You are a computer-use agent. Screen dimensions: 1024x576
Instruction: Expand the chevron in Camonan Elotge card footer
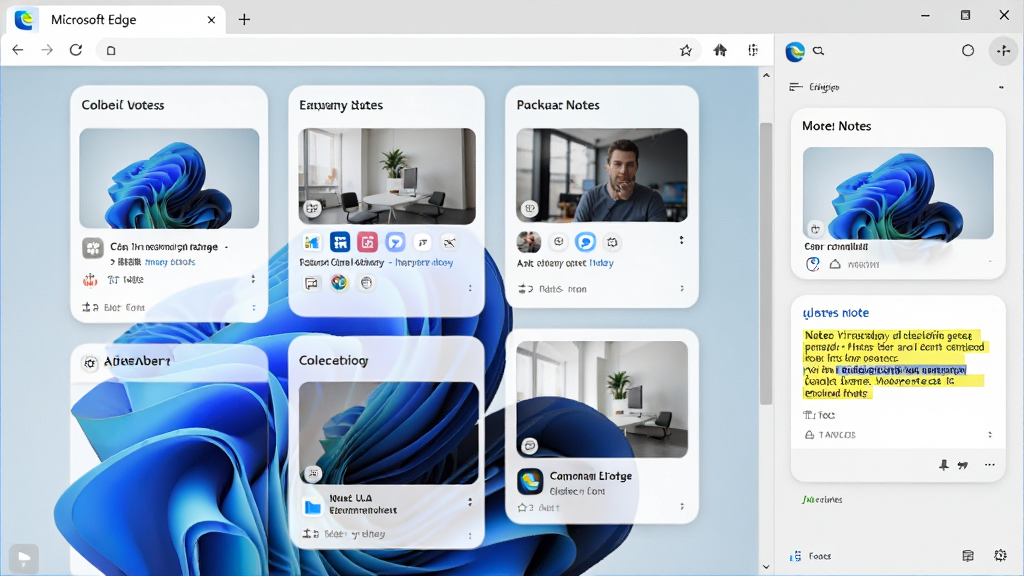[682, 507]
